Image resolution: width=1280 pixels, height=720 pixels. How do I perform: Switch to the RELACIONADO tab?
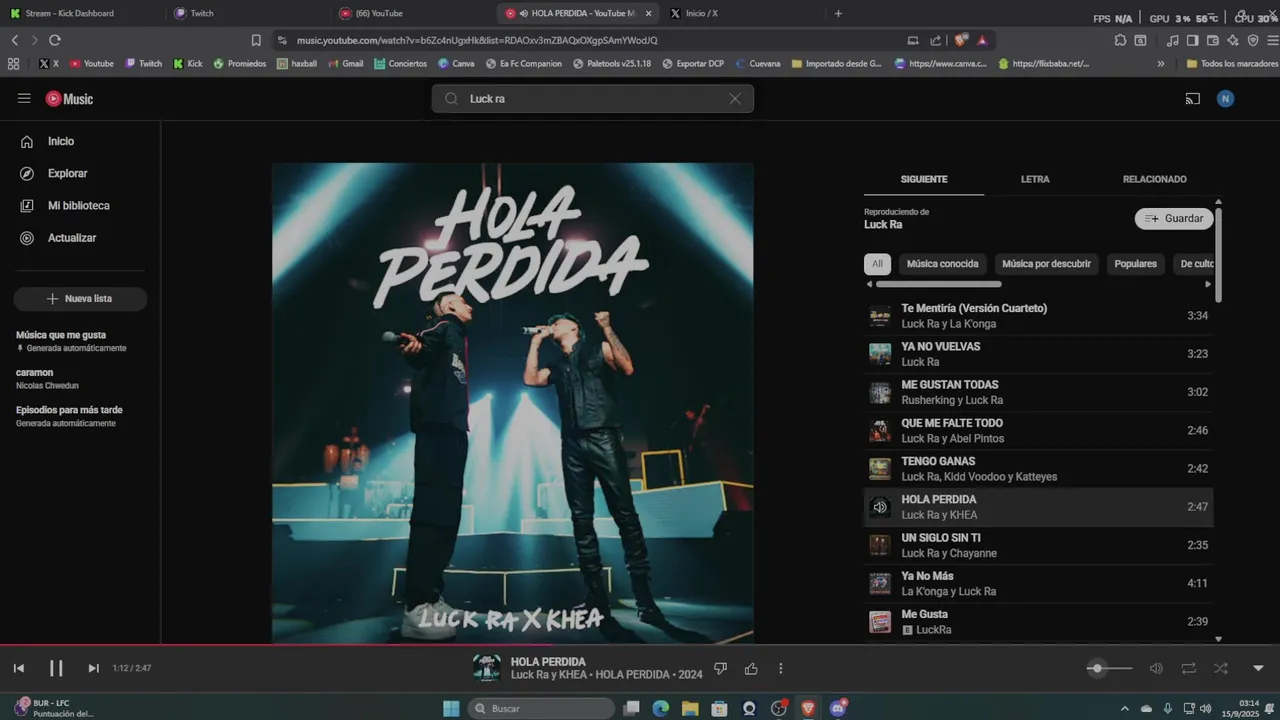coord(1154,179)
